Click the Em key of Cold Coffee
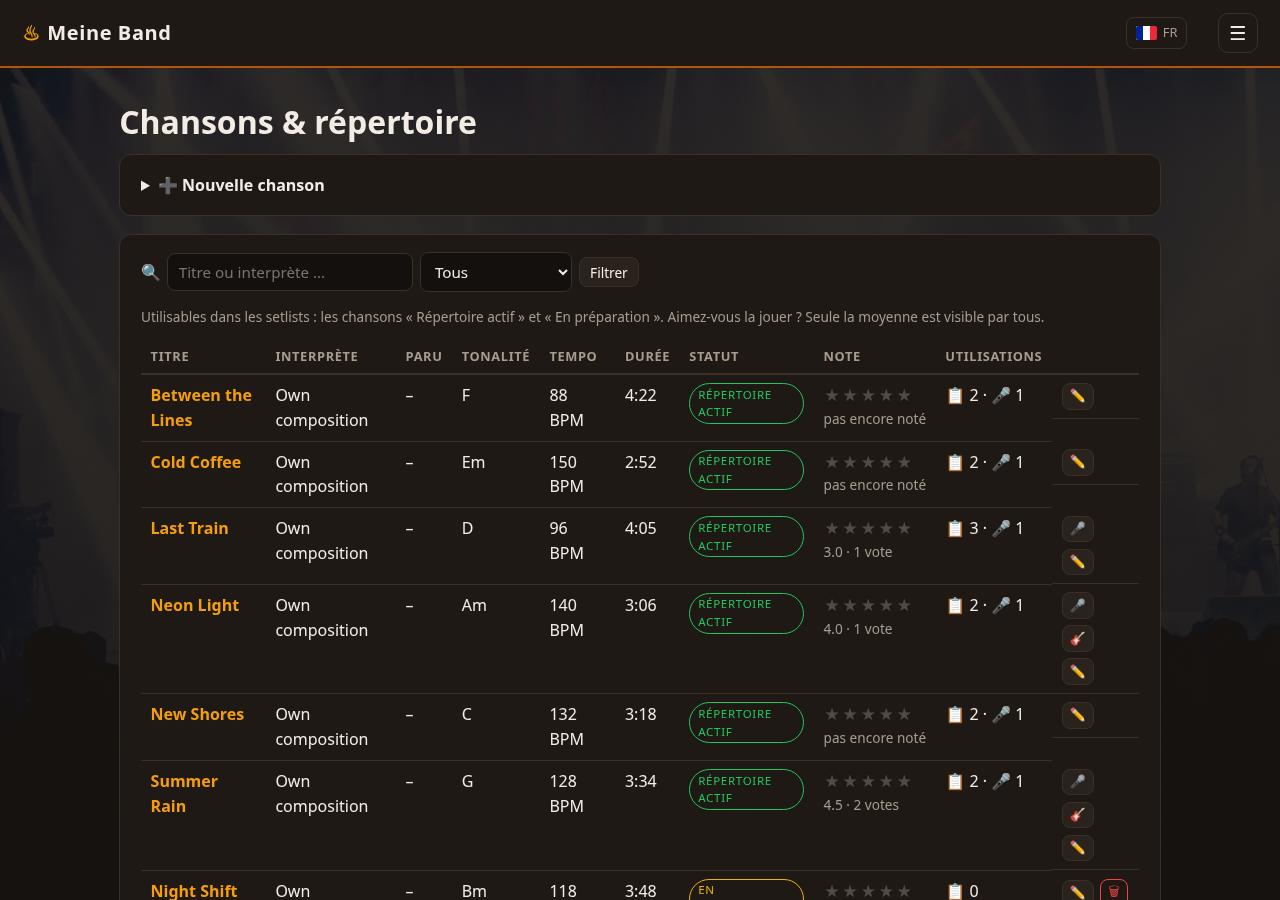This screenshot has height=900, width=1280. click(473, 462)
